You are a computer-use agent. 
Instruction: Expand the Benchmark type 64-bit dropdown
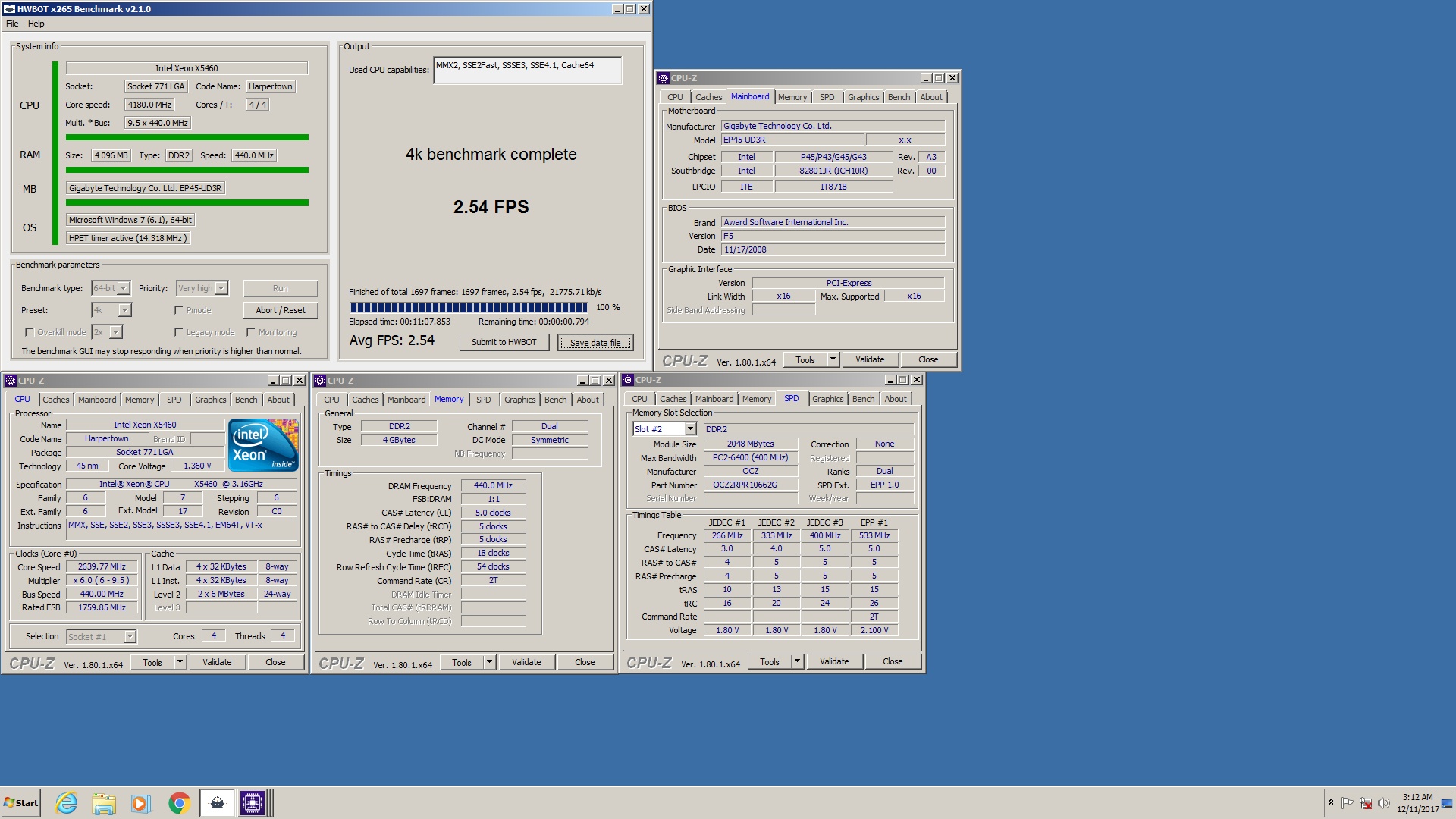123,288
